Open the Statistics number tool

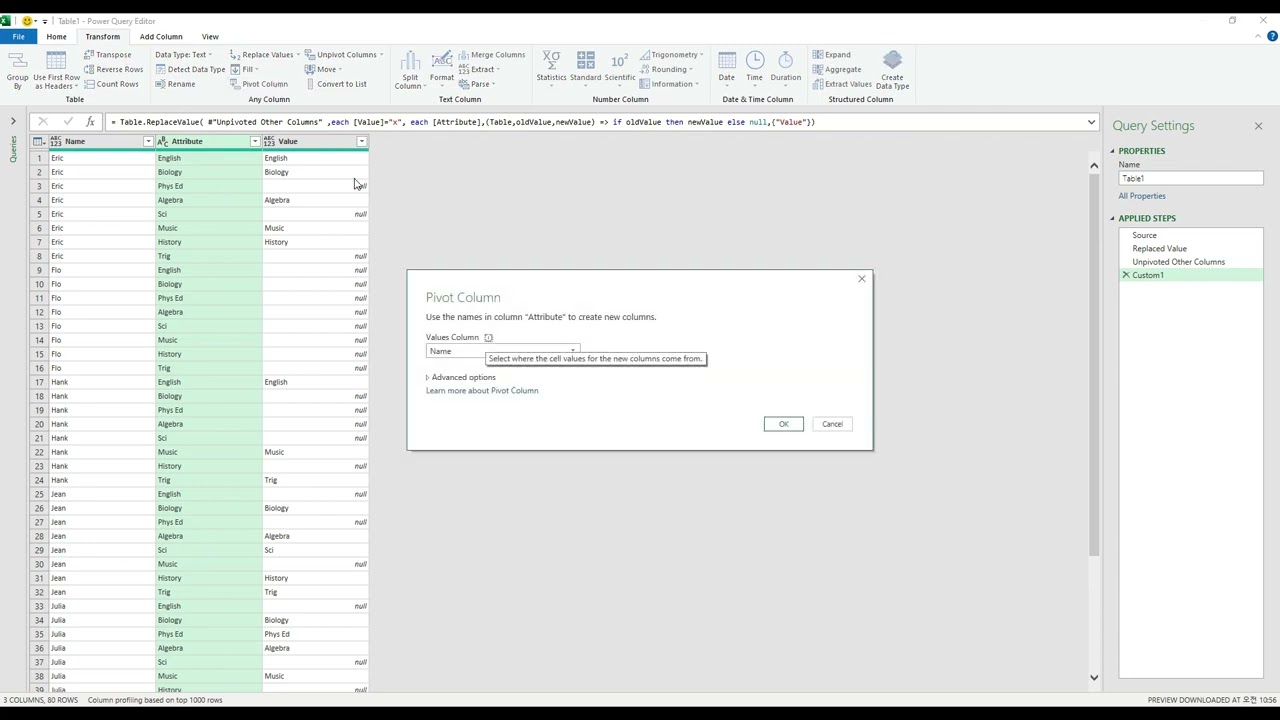coord(551,68)
